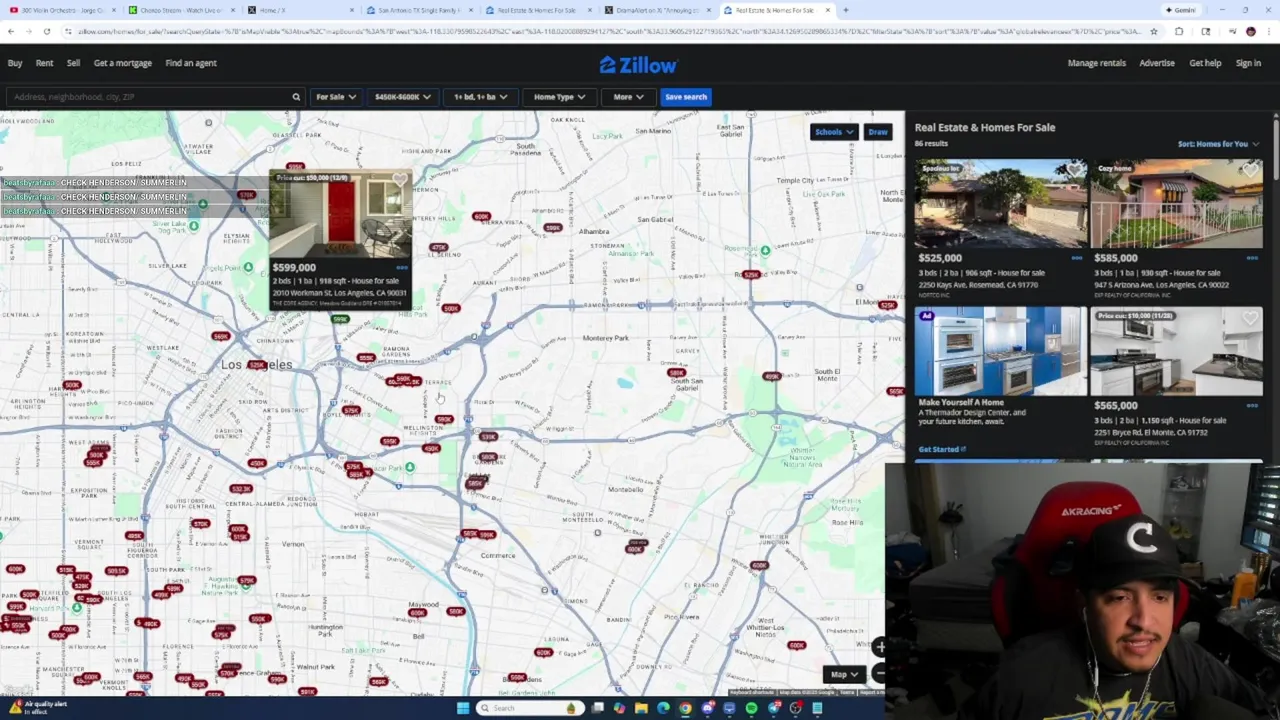Bookmark this page with star icon
This screenshot has width=1280, height=720.
[1154, 31]
